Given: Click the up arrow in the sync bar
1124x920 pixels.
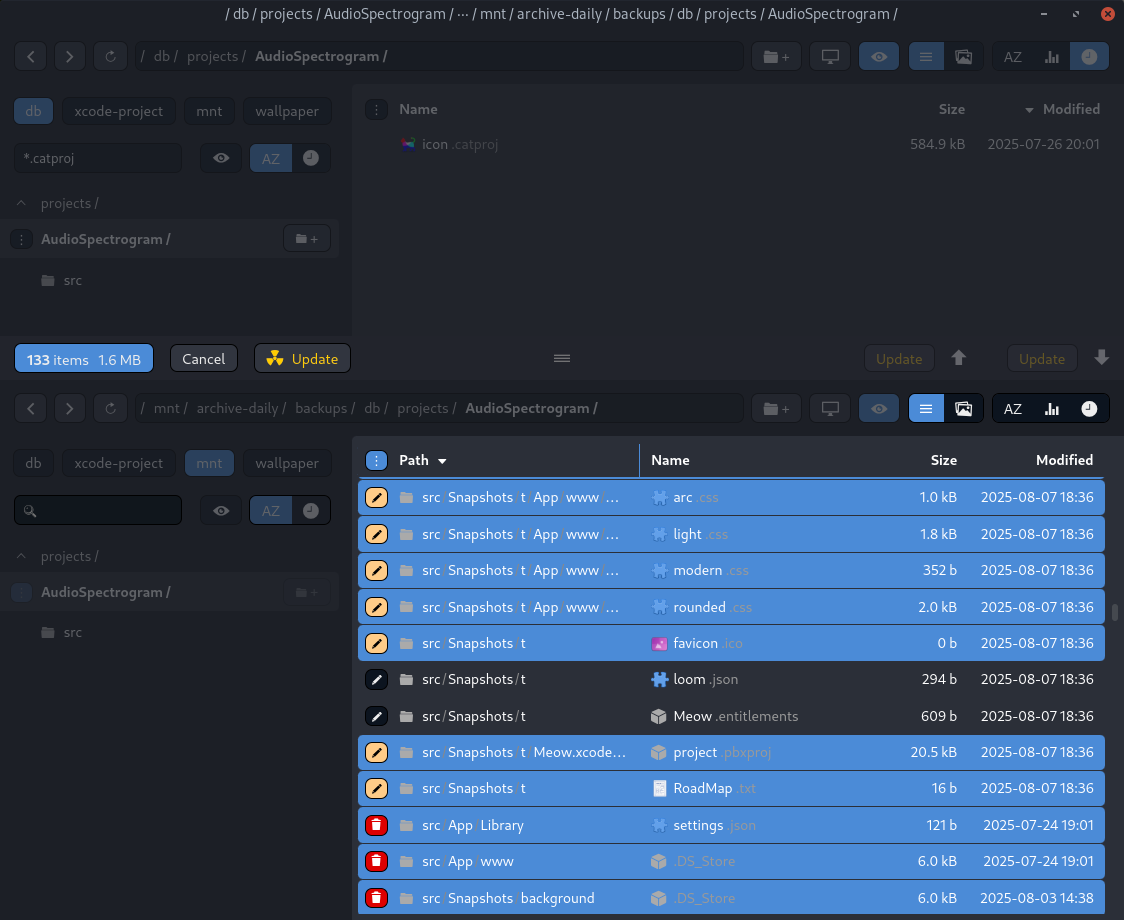Looking at the screenshot, I should coord(958,358).
